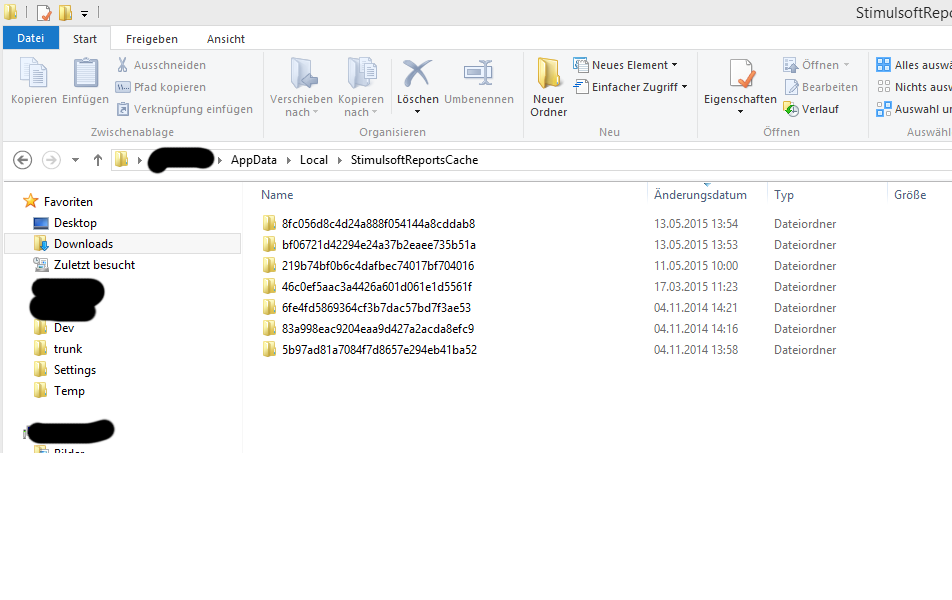Screen dimensions: 952x600
Task: Go up one folder level
Action: pyautogui.click(x=98, y=160)
